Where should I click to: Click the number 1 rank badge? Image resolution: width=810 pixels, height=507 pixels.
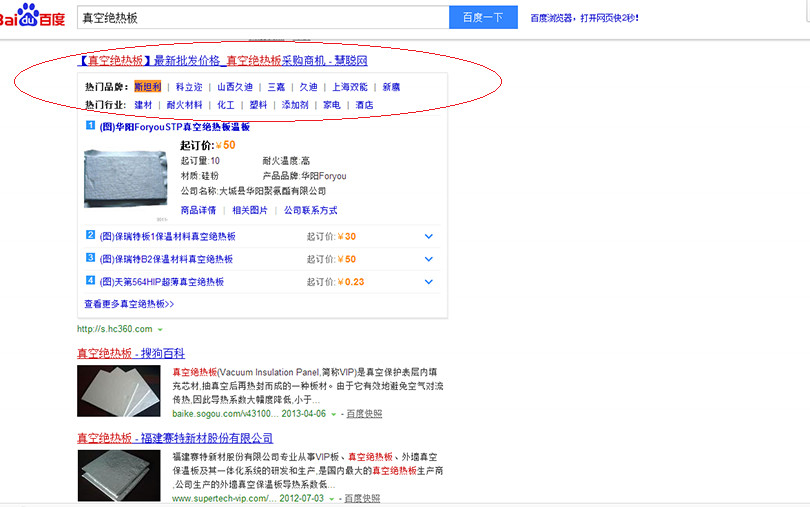pos(90,126)
